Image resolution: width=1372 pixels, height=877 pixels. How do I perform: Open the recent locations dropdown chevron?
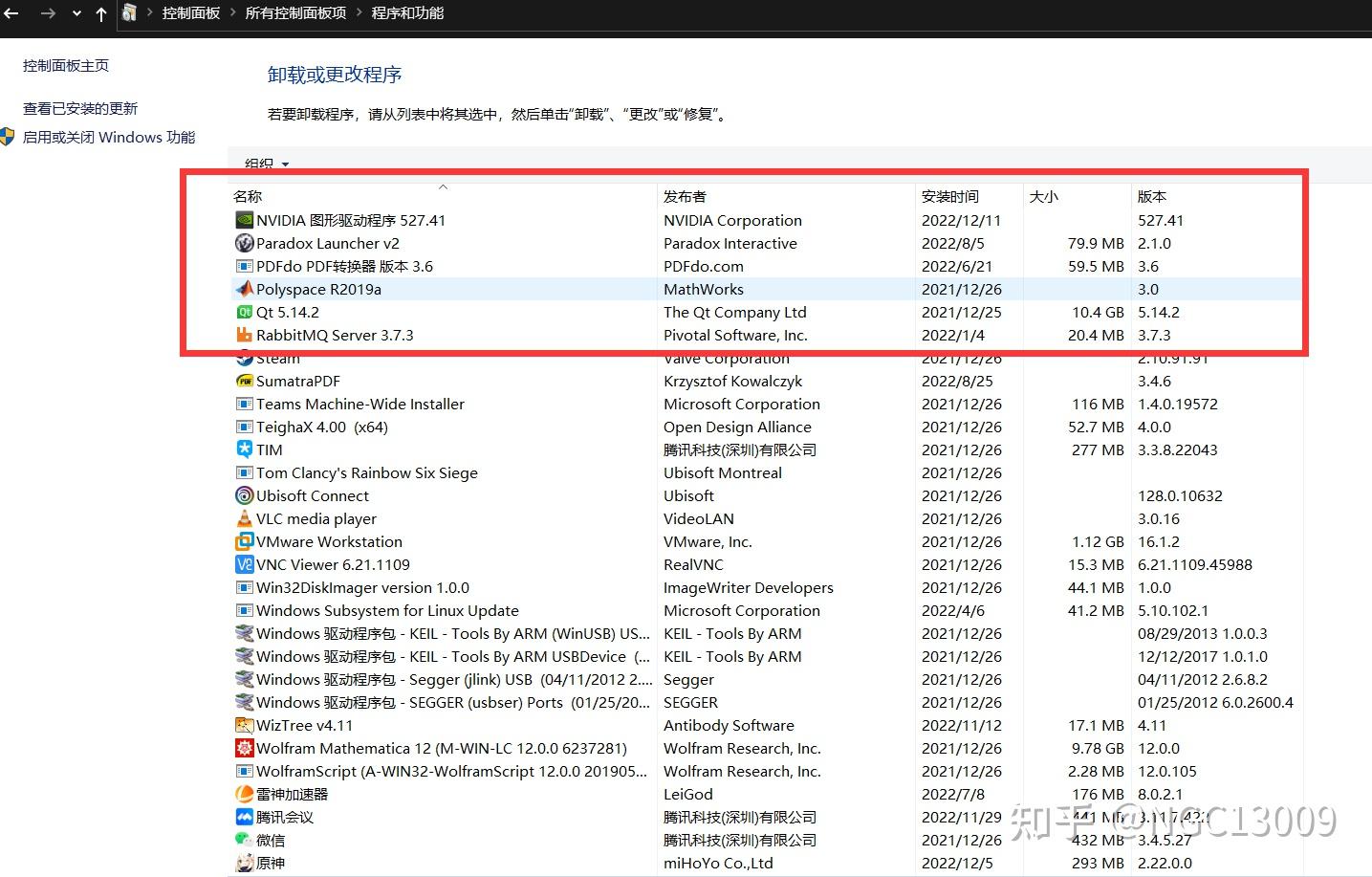76,13
